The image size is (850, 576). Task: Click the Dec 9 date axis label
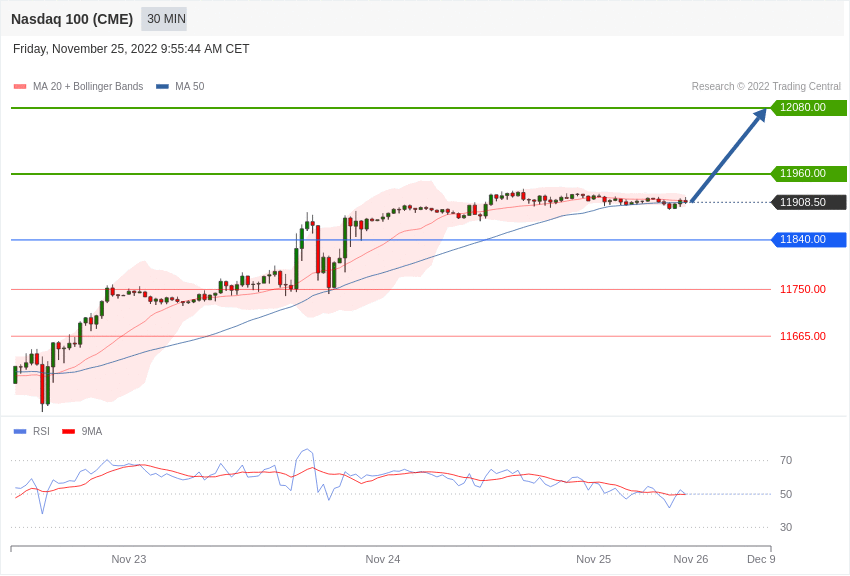point(761,559)
